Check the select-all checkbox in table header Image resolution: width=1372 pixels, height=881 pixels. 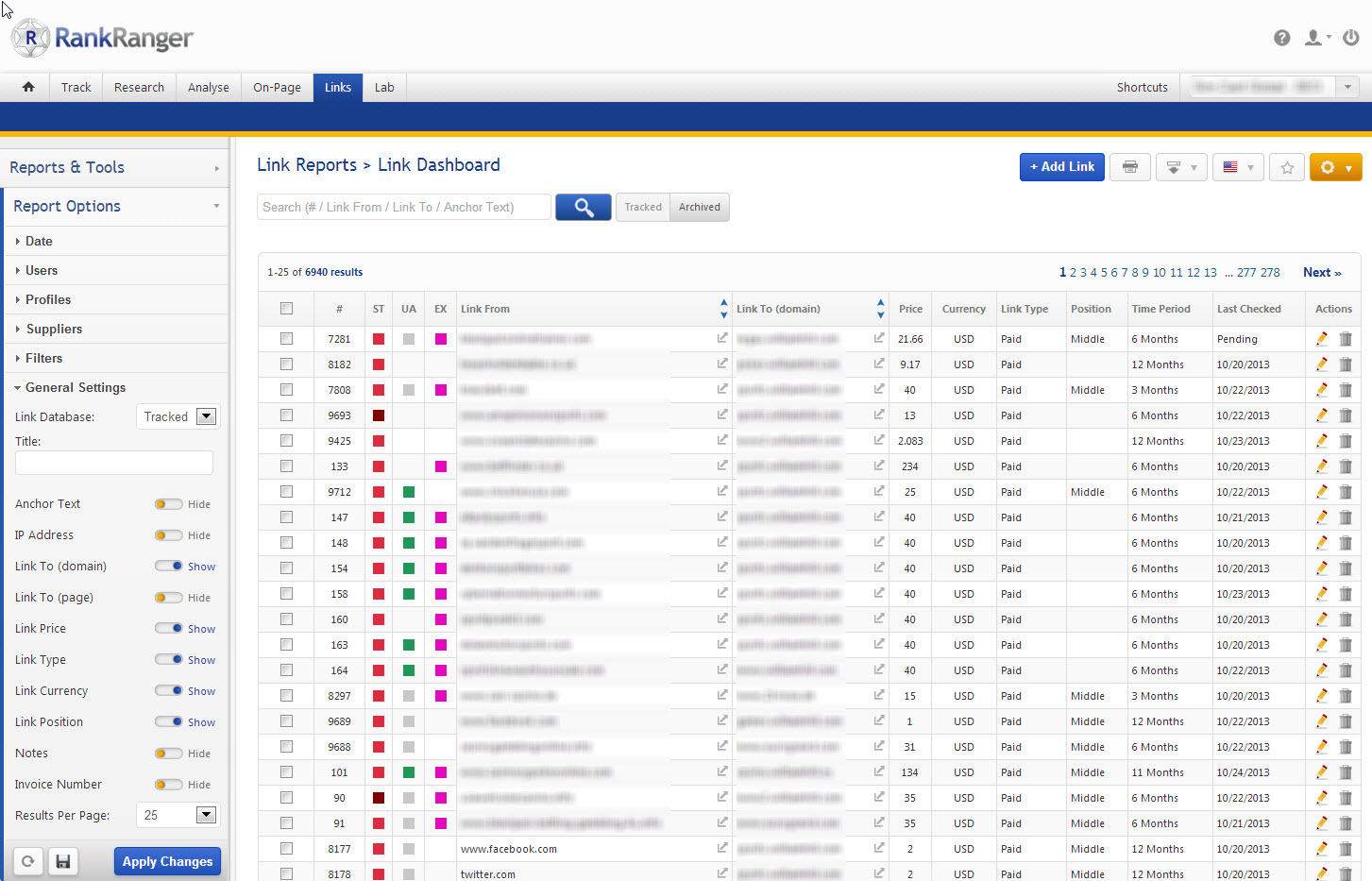pos(286,309)
